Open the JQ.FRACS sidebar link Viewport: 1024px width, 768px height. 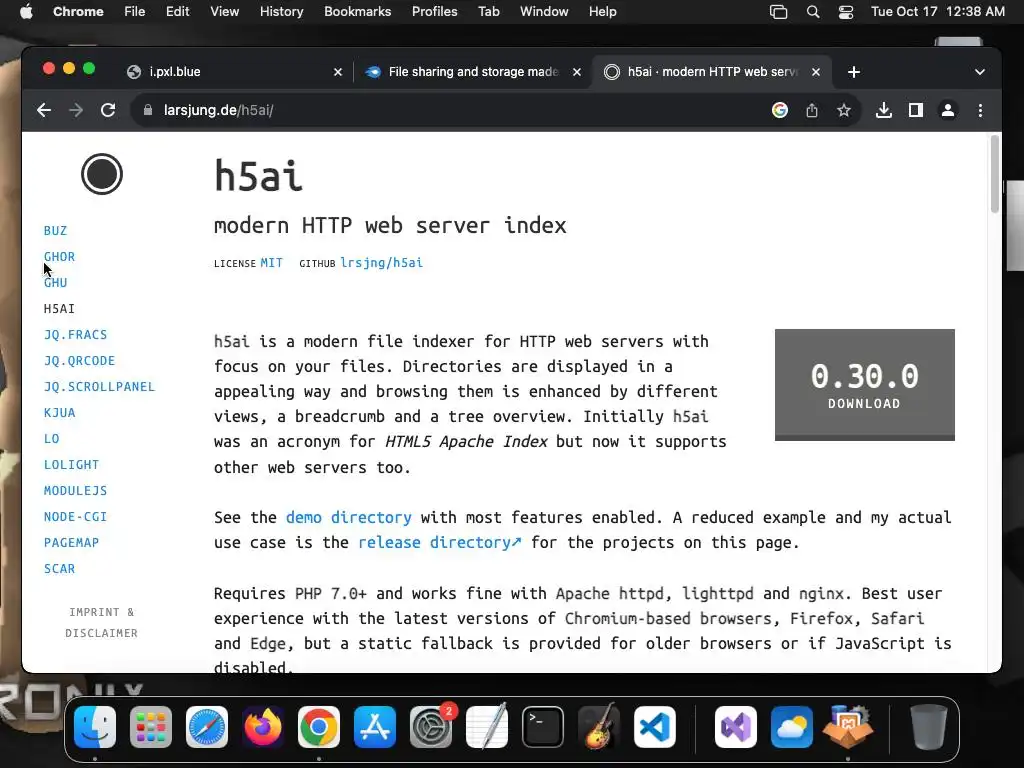click(75, 334)
